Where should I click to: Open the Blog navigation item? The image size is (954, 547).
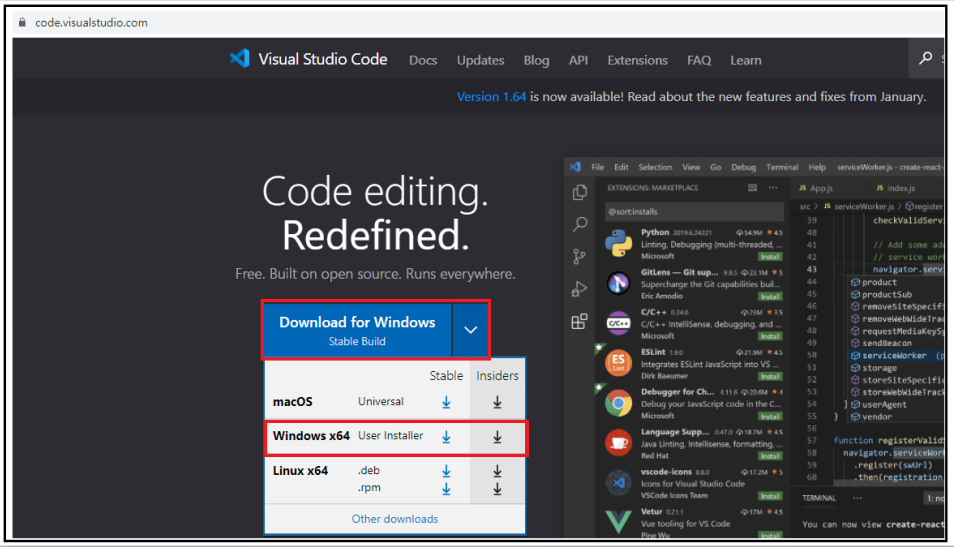click(536, 60)
